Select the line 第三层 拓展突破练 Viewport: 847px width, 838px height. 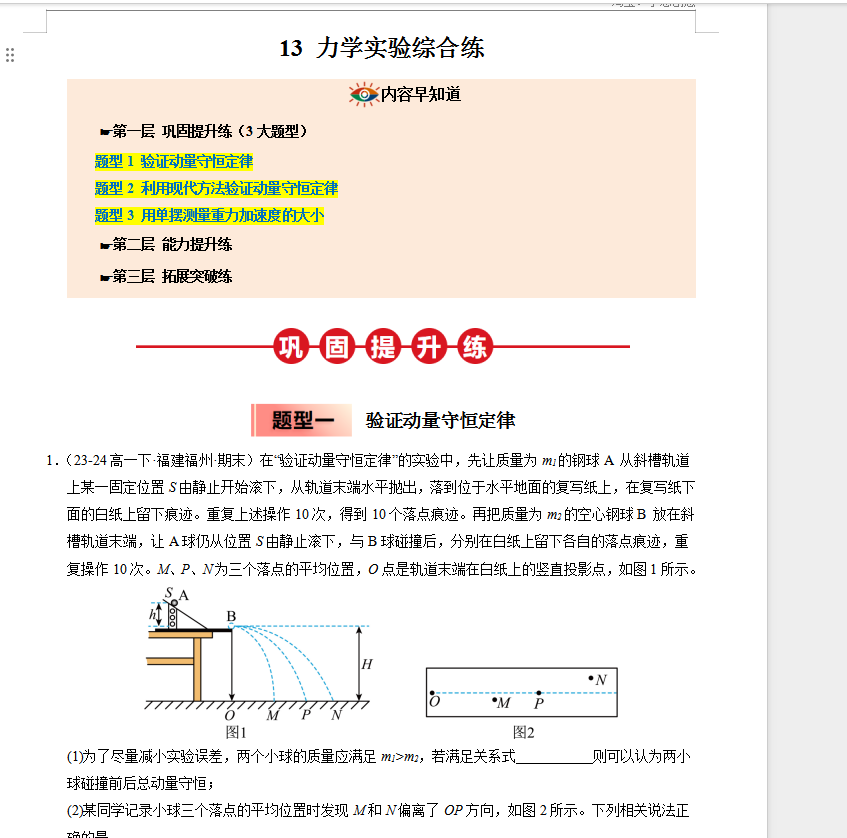tap(166, 277)
